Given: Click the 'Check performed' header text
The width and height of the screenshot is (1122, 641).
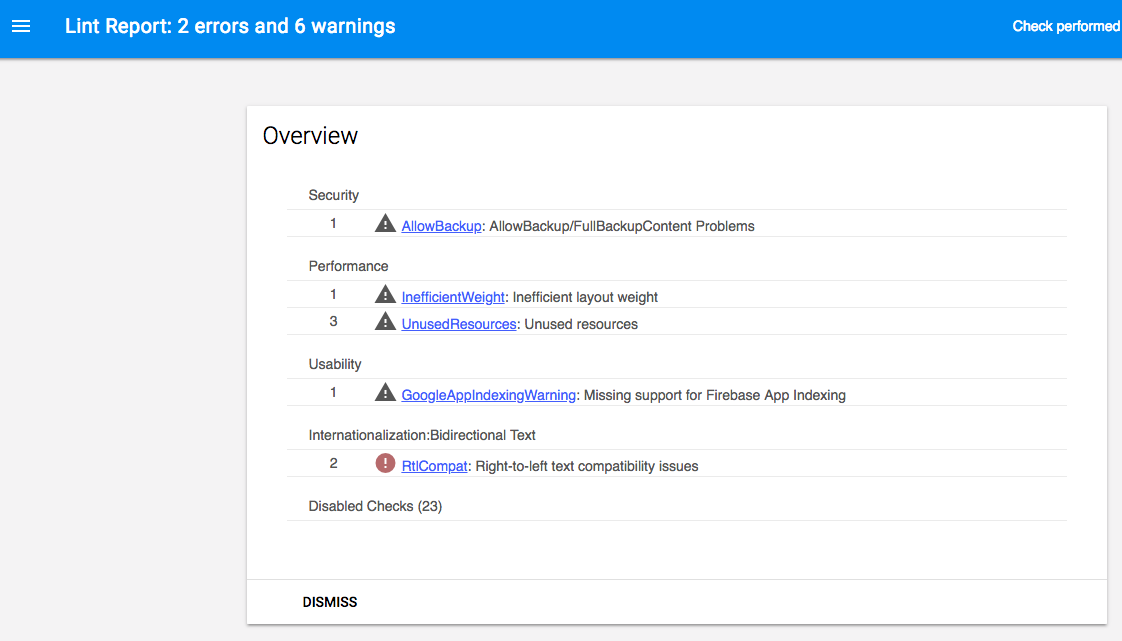Looking at the screenshot, I should [1066, 26].
